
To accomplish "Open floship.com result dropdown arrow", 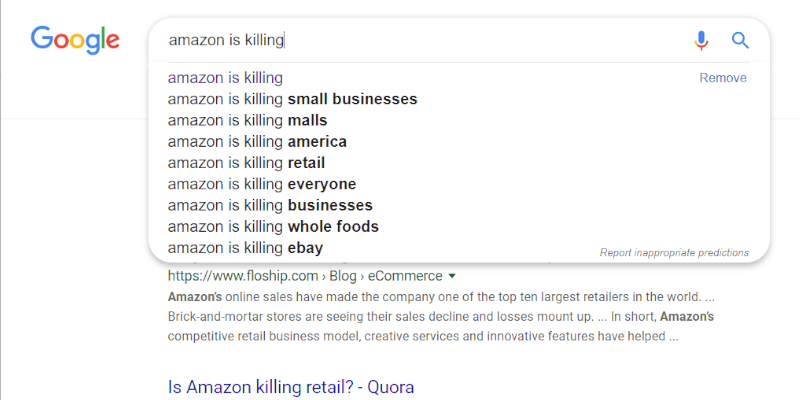I will (x=451, y=277).
